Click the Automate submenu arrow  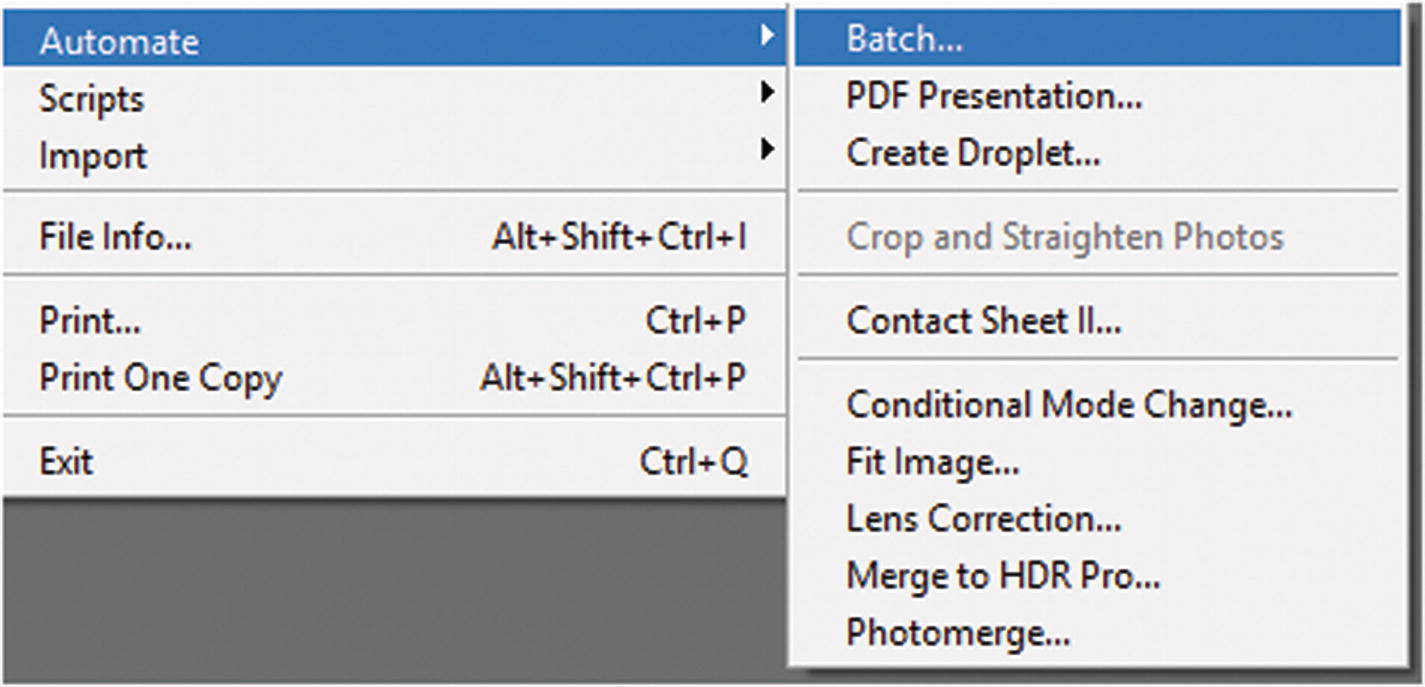click(x=766, y=36)
